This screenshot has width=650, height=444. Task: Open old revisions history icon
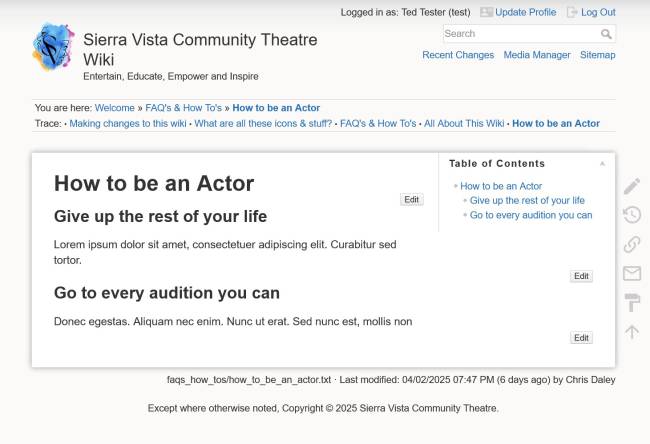(x=631, y=215)
